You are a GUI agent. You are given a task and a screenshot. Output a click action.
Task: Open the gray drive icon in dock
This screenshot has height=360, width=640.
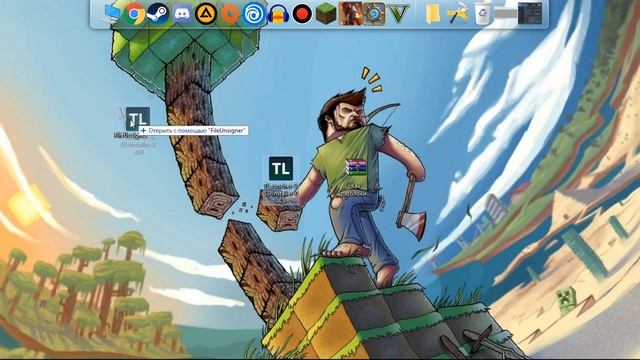[506, 14]
